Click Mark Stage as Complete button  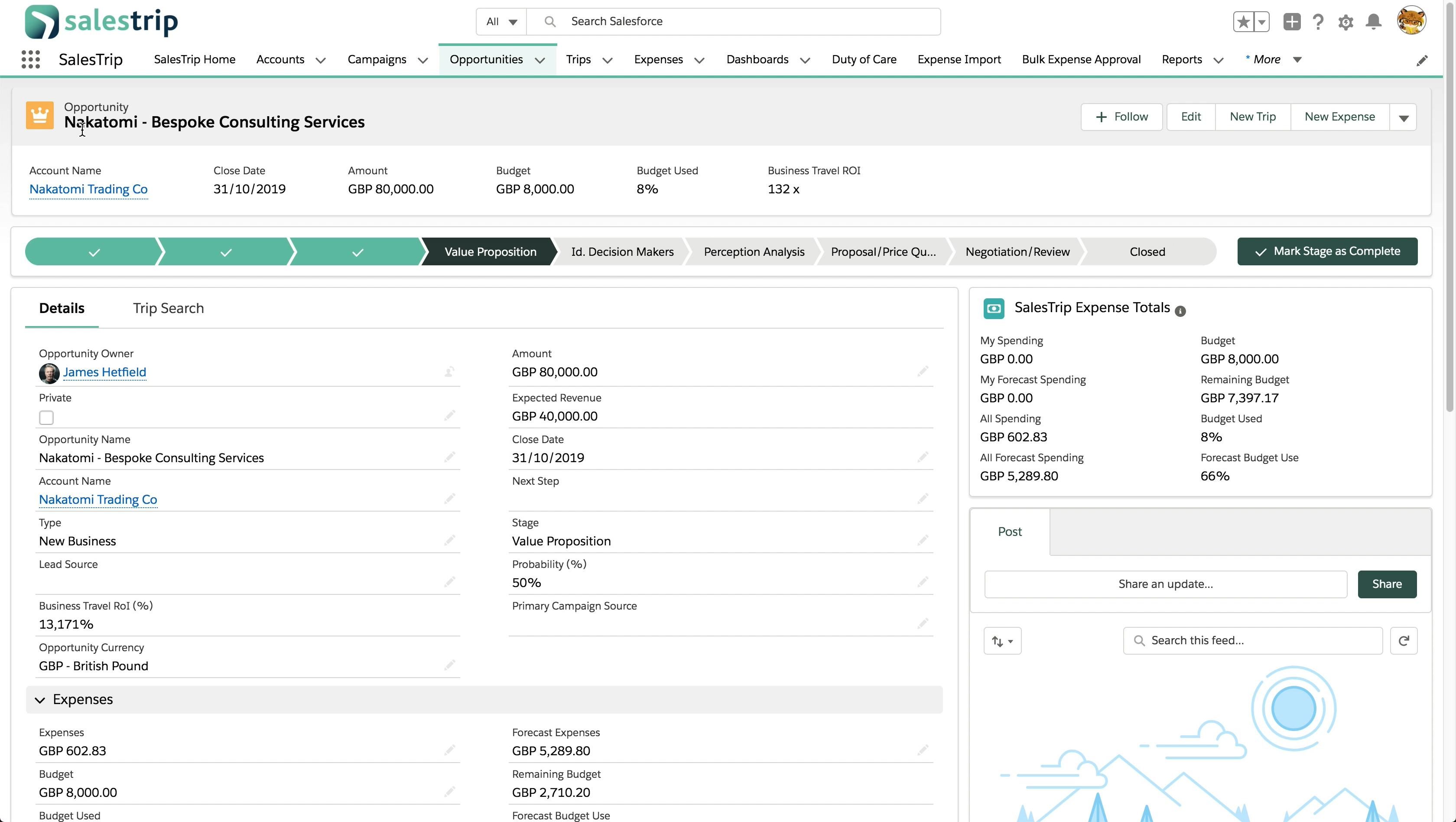1327,251
